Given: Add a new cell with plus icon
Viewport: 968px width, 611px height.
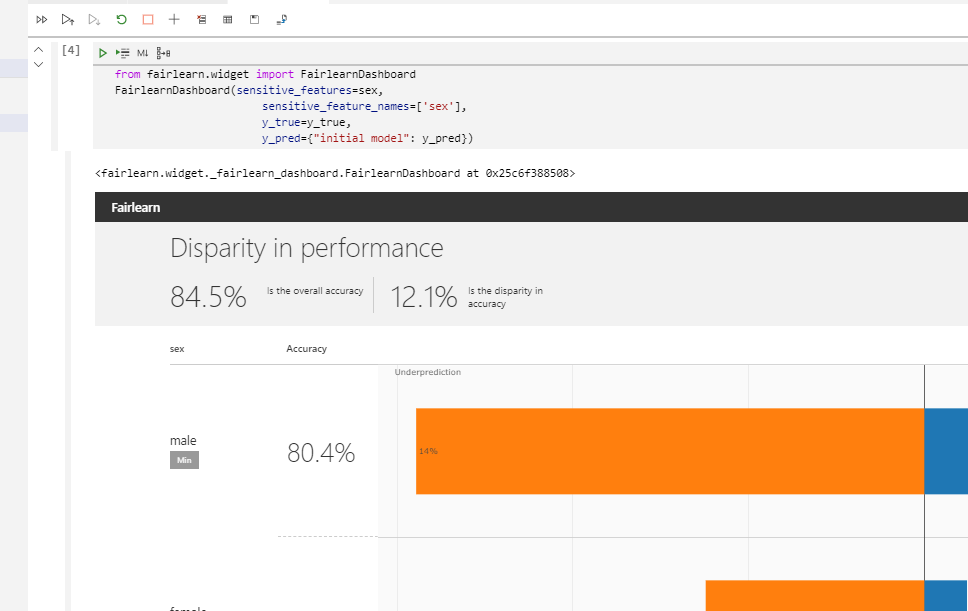Looking at the screenshot, I should pyautogui.click(x=174, y=20).
